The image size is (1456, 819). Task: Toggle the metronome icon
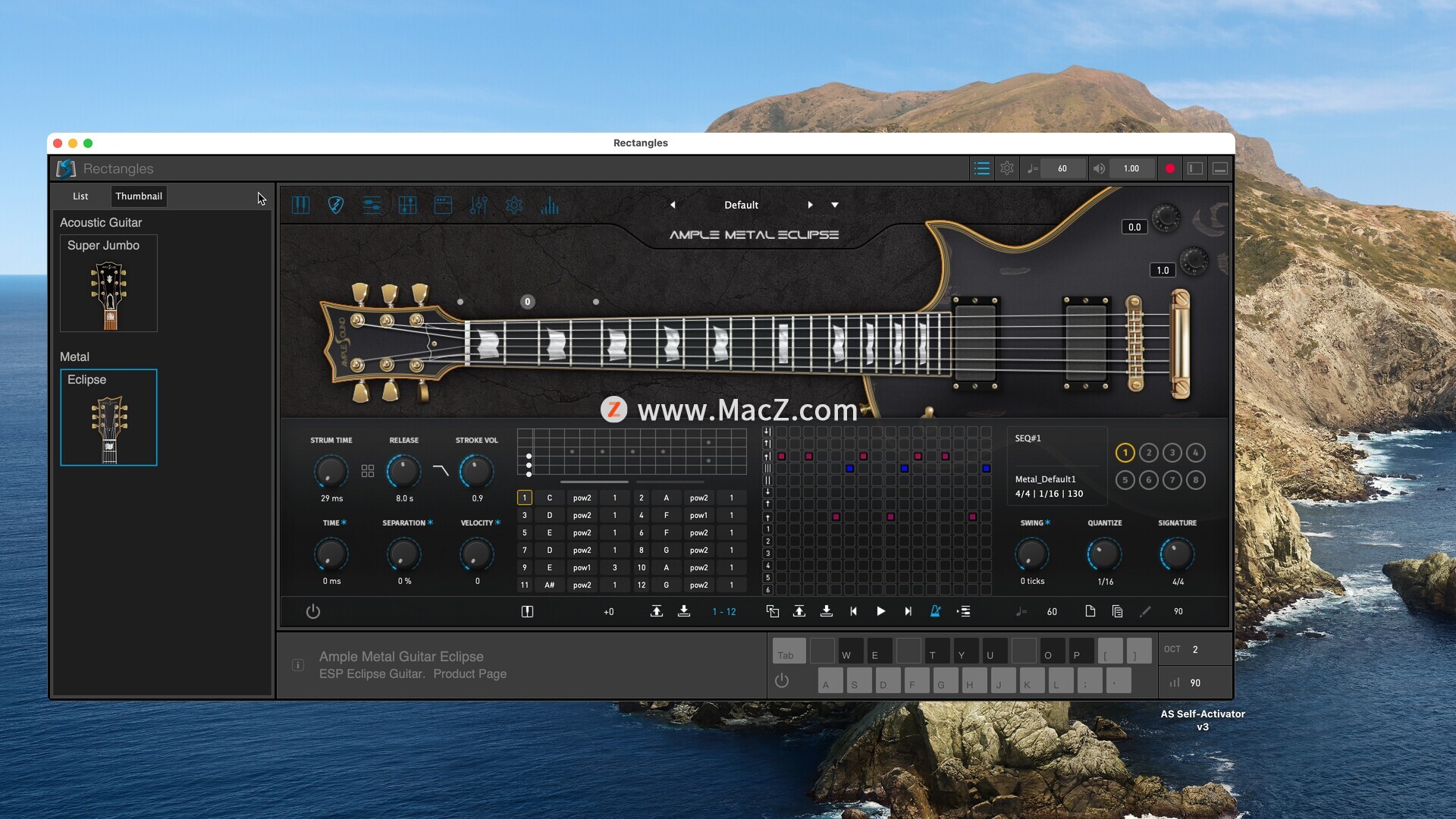936,611
